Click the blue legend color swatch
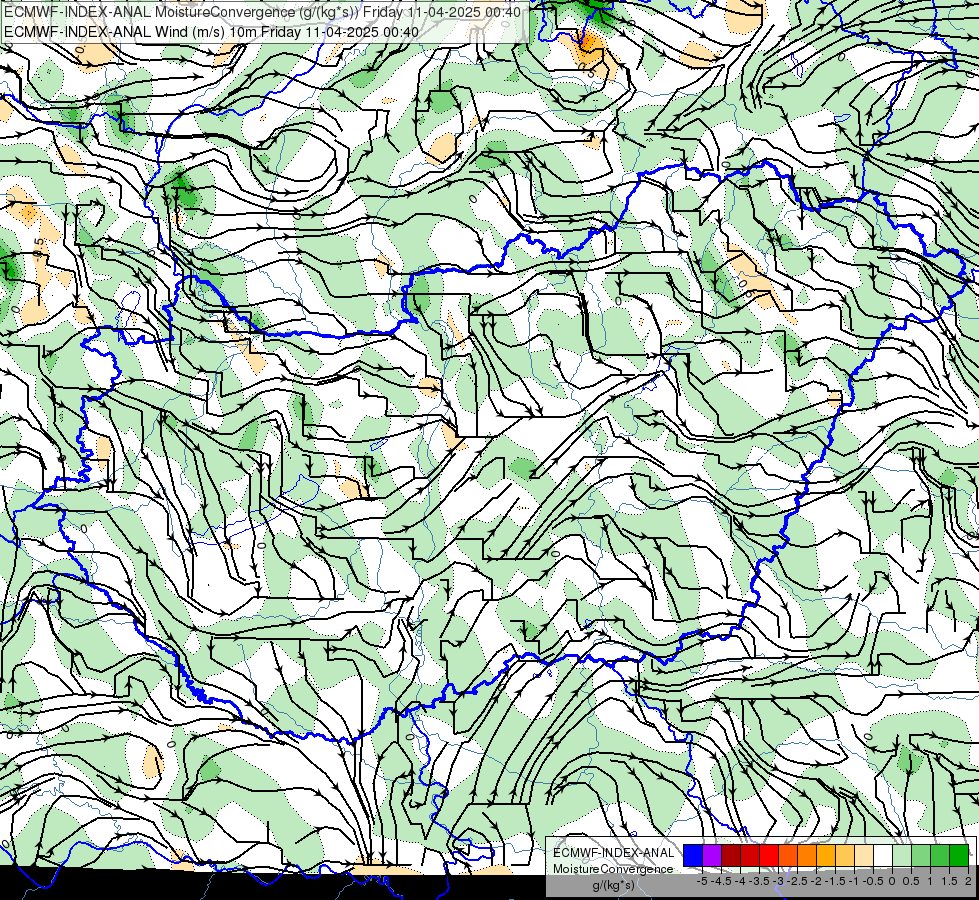The image size is (979, 900). point(693,855)
